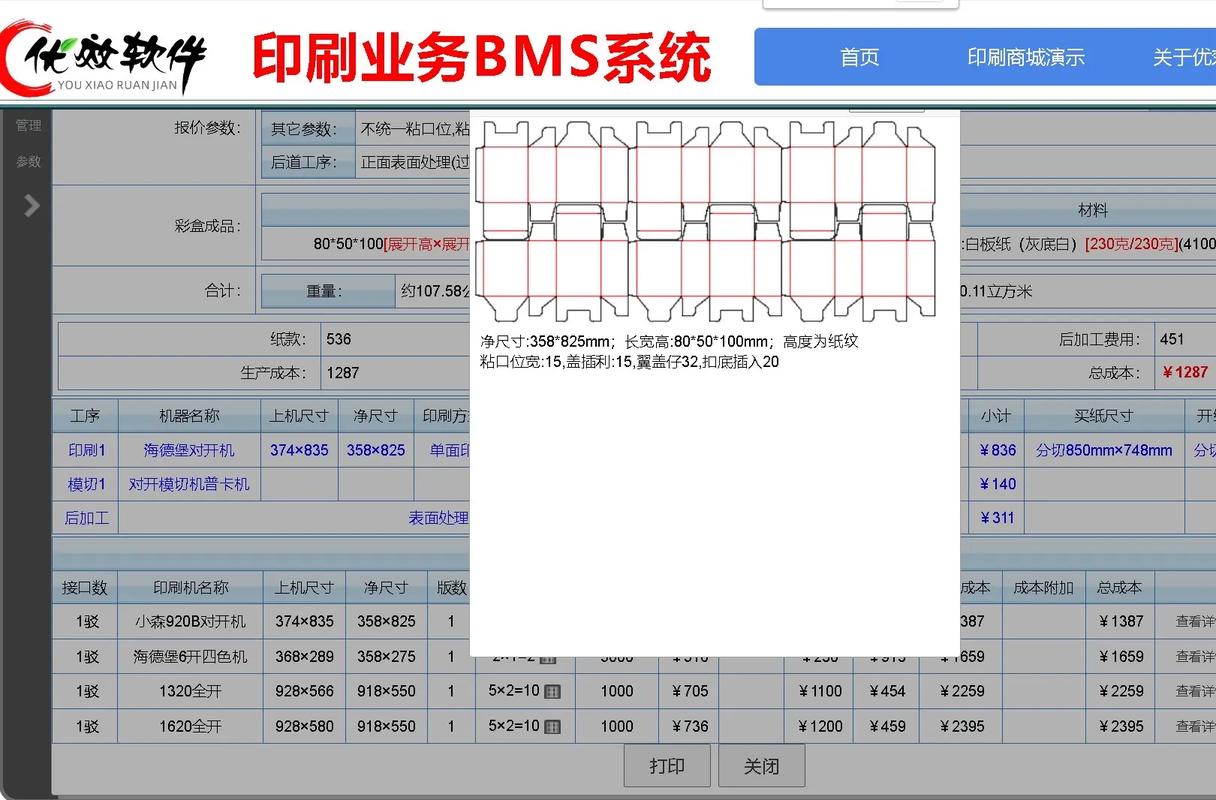The image size is (1216, 800).
Task: Open layout grid icon in 1620全开 row
Action: (551, 726)
